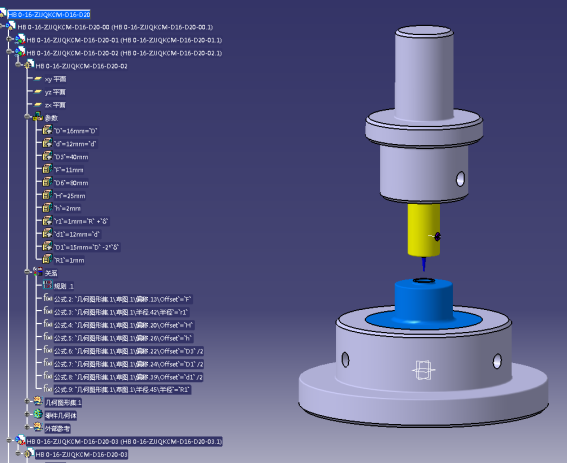Click the icon for parameter `d`=12mm

pos(47,143)
